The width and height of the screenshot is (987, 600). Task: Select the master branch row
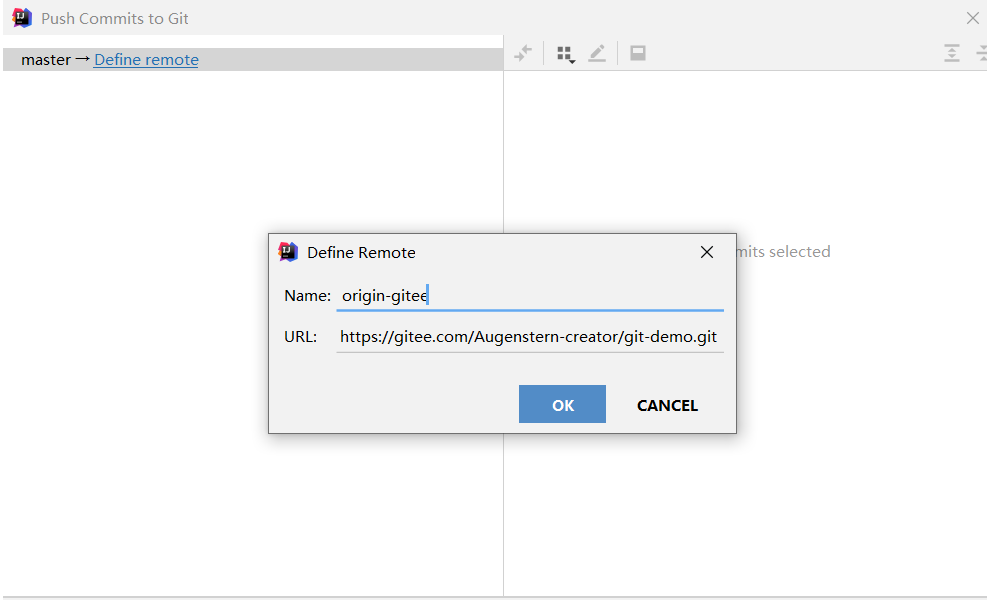click(x=253, y=60)
